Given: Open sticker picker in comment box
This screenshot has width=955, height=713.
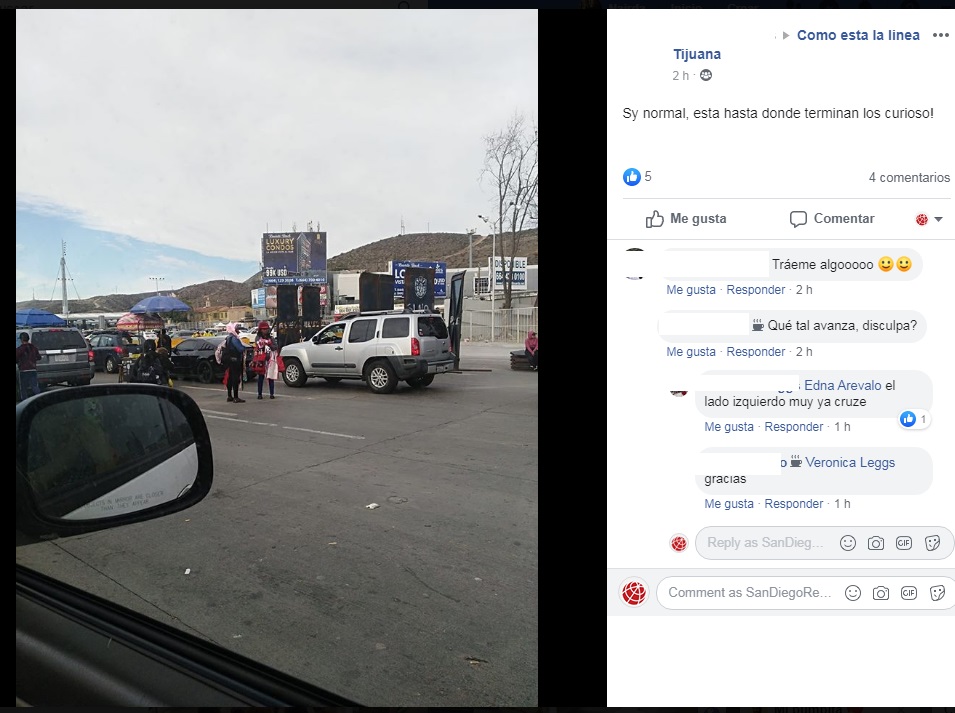Looking at the screenshot, I should (x=937, y=593).
